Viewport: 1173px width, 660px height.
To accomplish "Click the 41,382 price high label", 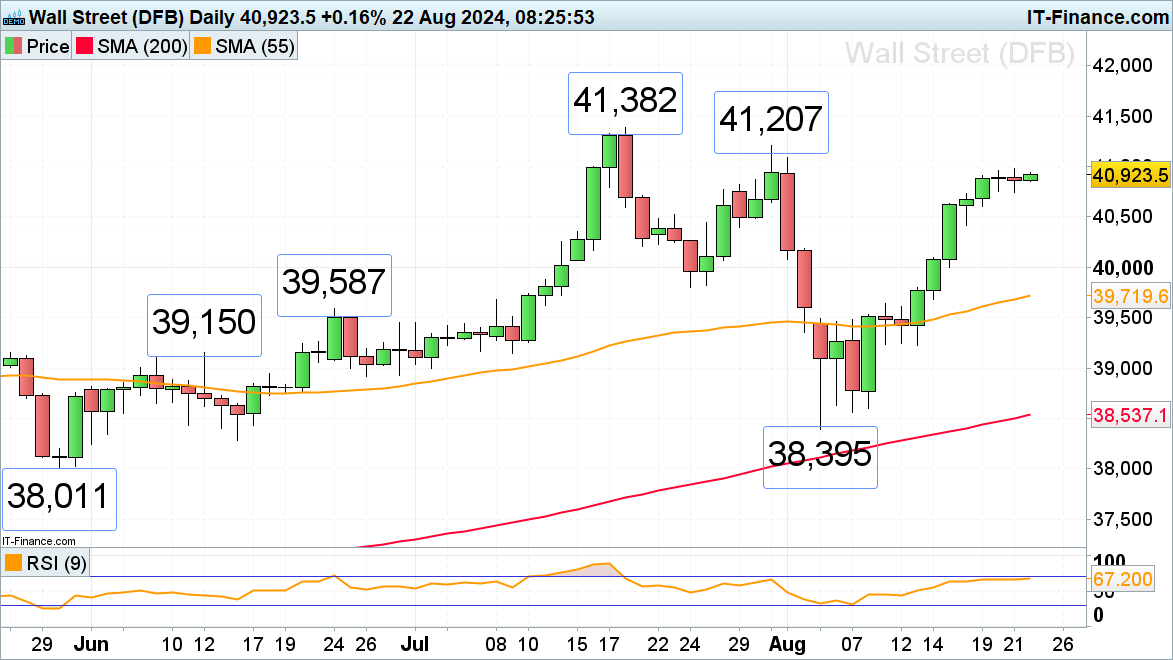I will point(625,103).
